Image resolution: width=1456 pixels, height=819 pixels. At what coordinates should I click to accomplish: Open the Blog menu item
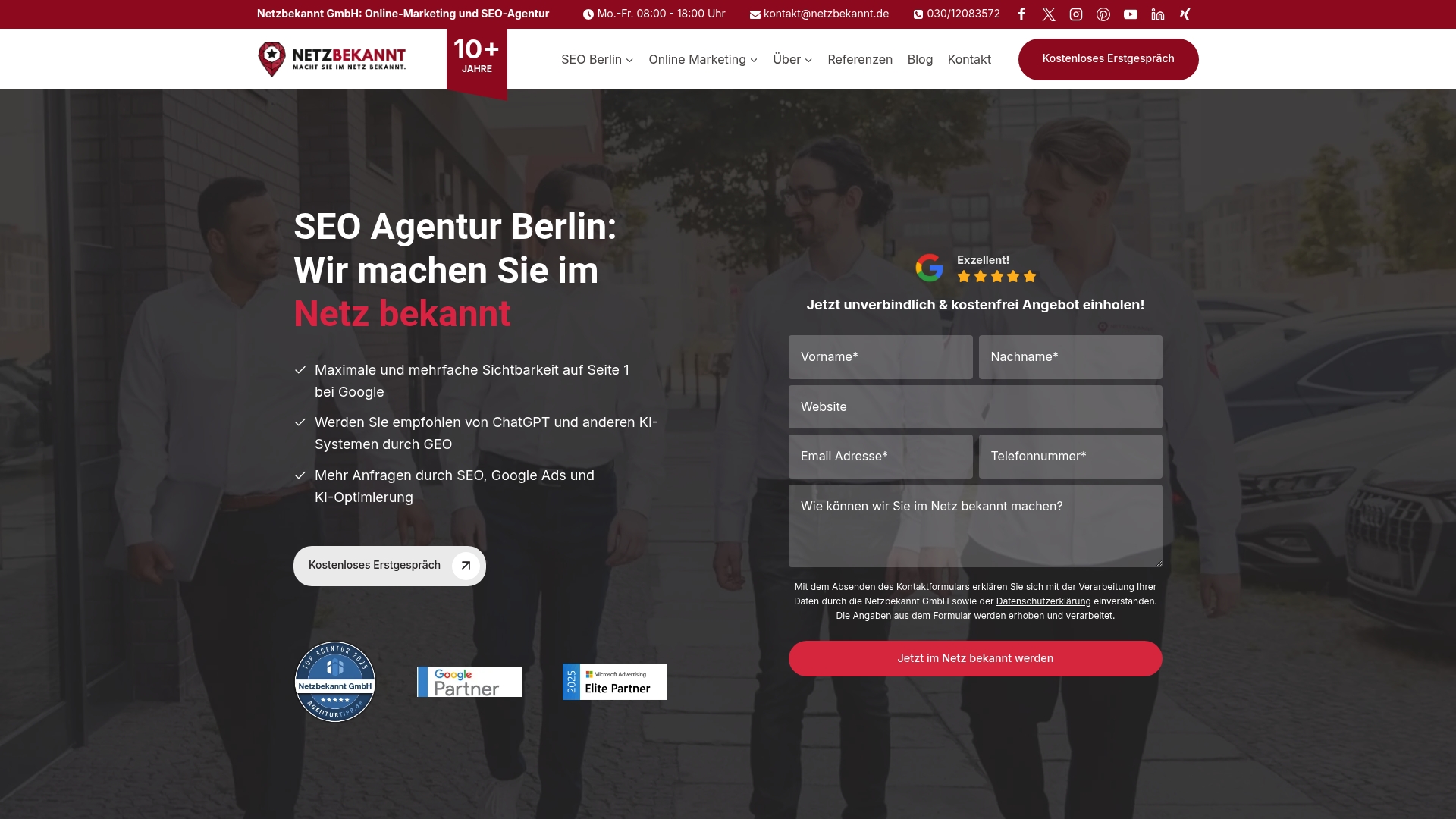pyautogui.click(x=920, y=59)
